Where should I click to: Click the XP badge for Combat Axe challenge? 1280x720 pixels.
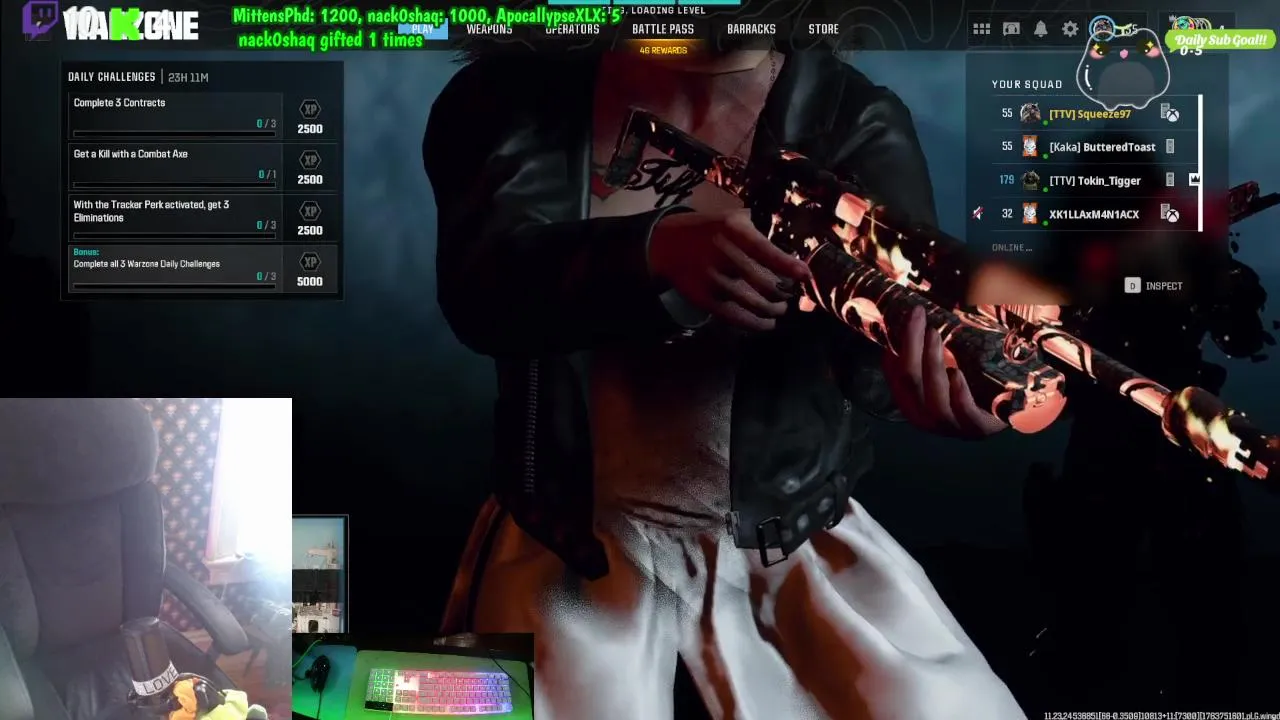[310, 160]
